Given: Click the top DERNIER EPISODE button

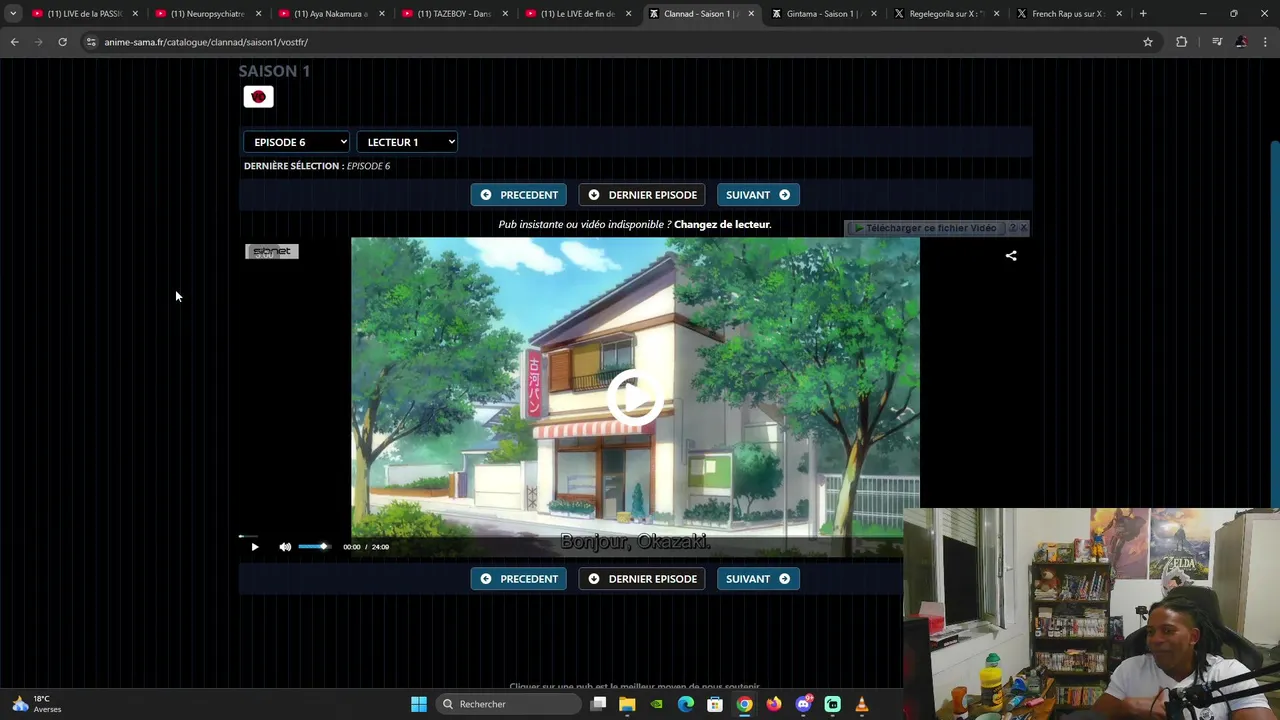Looking at the screenshot, I should 642,195.
